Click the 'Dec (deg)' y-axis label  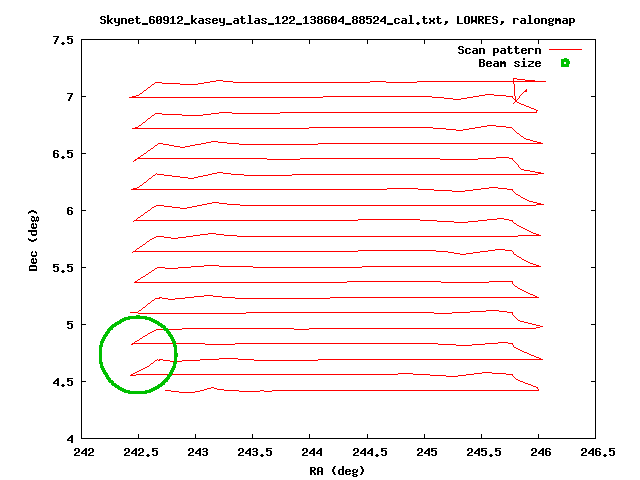(x=33, y=240)
